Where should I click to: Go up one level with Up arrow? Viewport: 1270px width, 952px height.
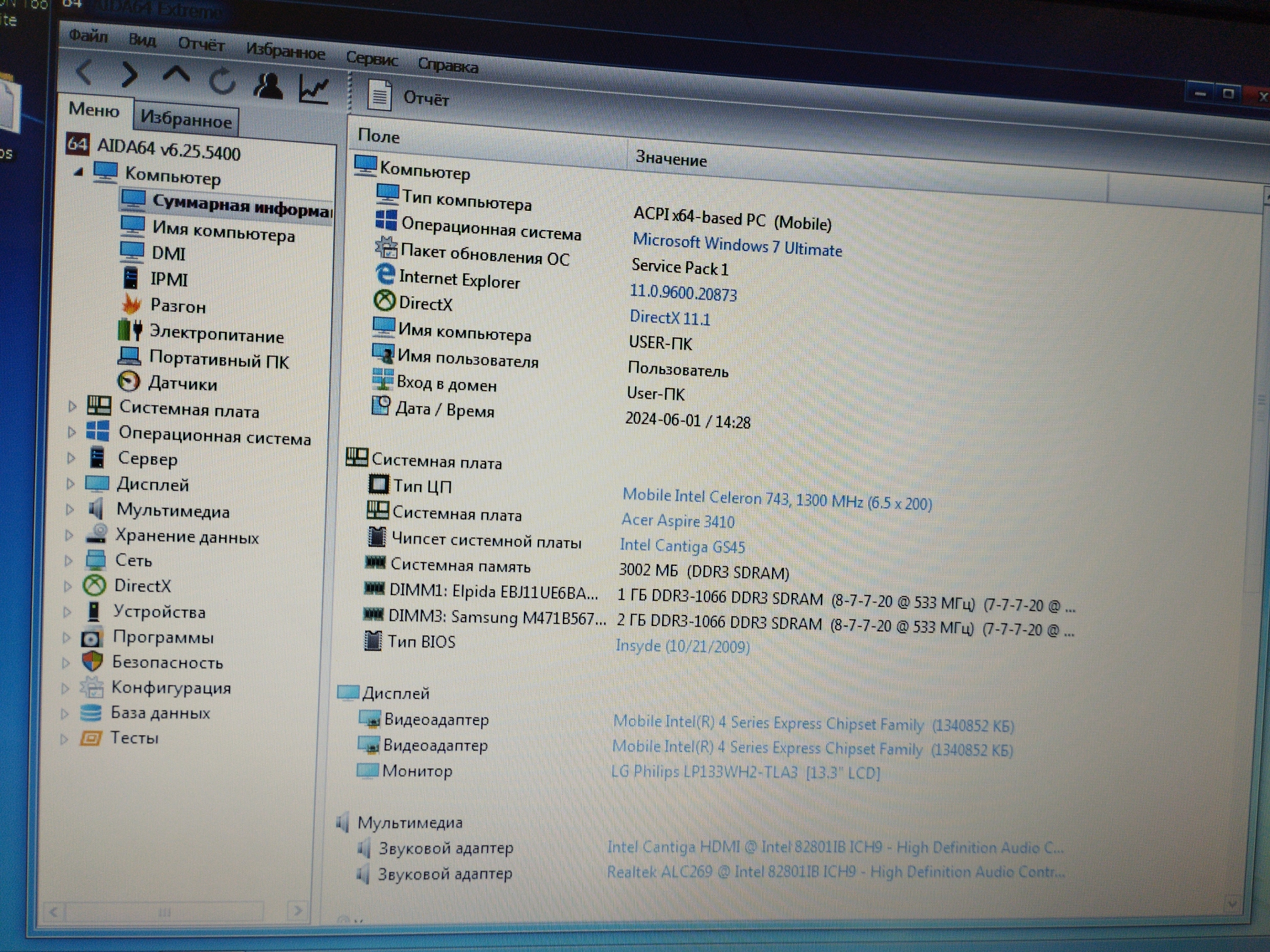pos(176,75)
